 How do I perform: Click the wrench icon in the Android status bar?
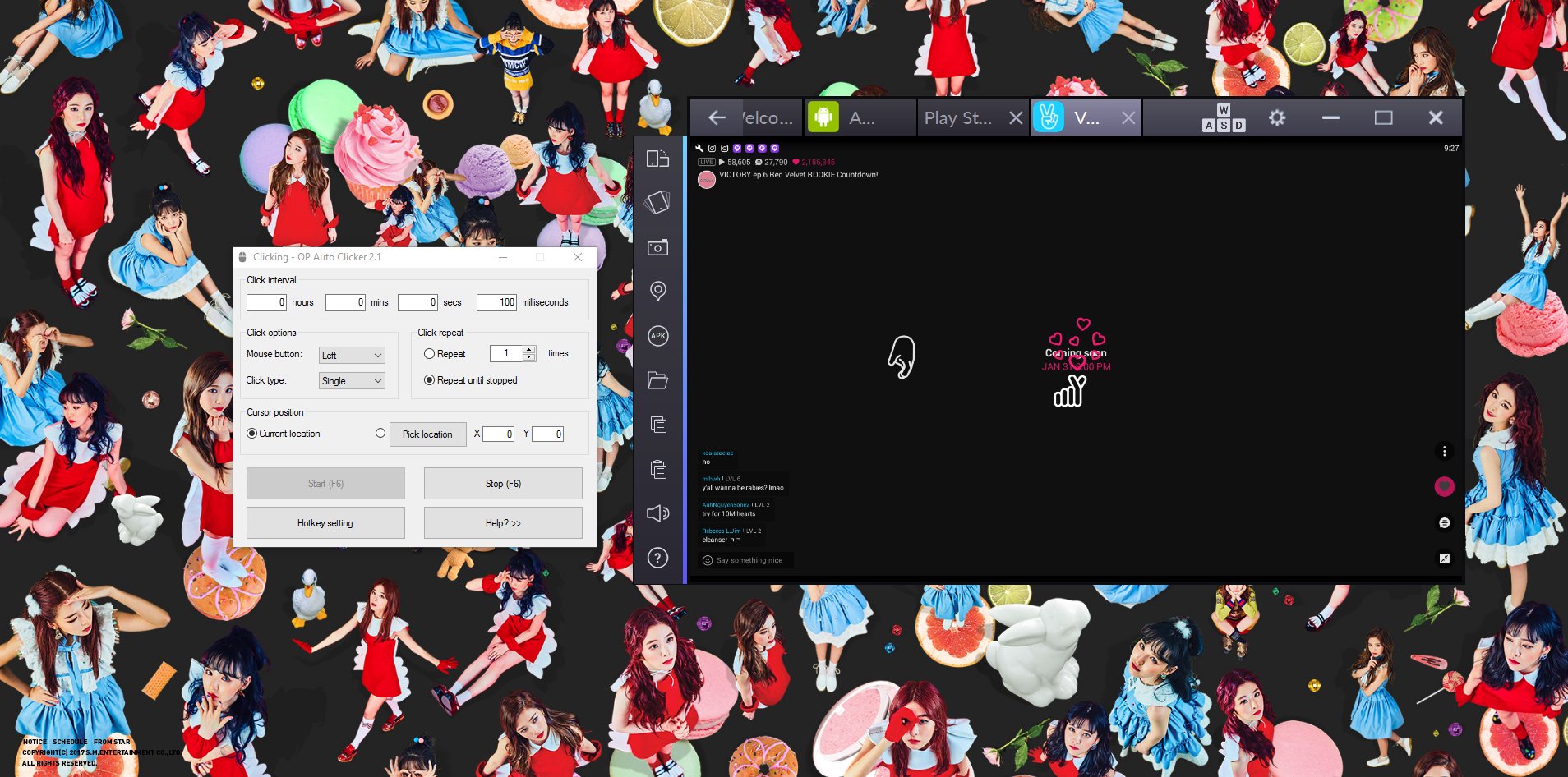pyautogui.click(x=699, y=149)
